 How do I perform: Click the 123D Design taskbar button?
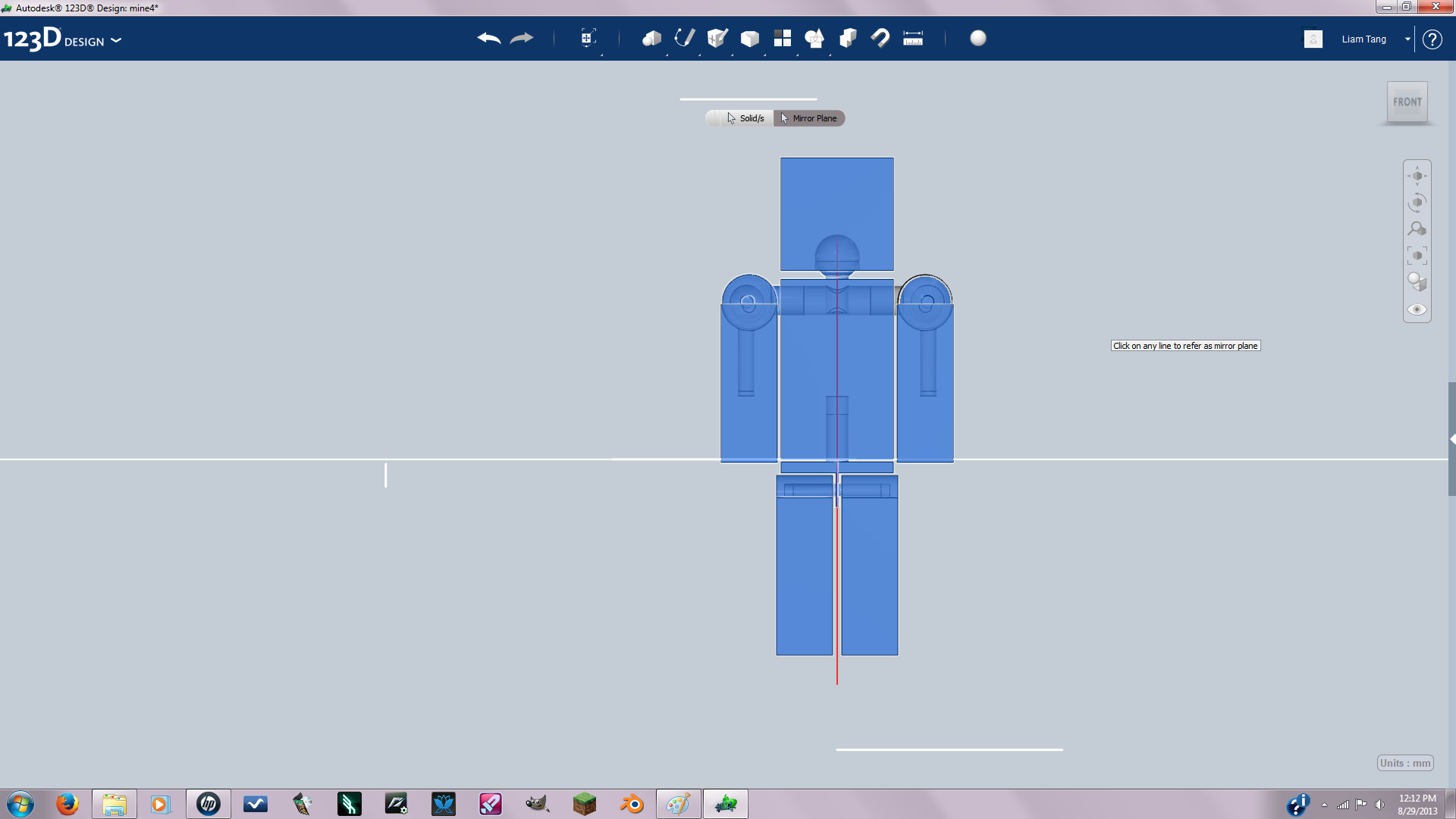click(726, 804)
